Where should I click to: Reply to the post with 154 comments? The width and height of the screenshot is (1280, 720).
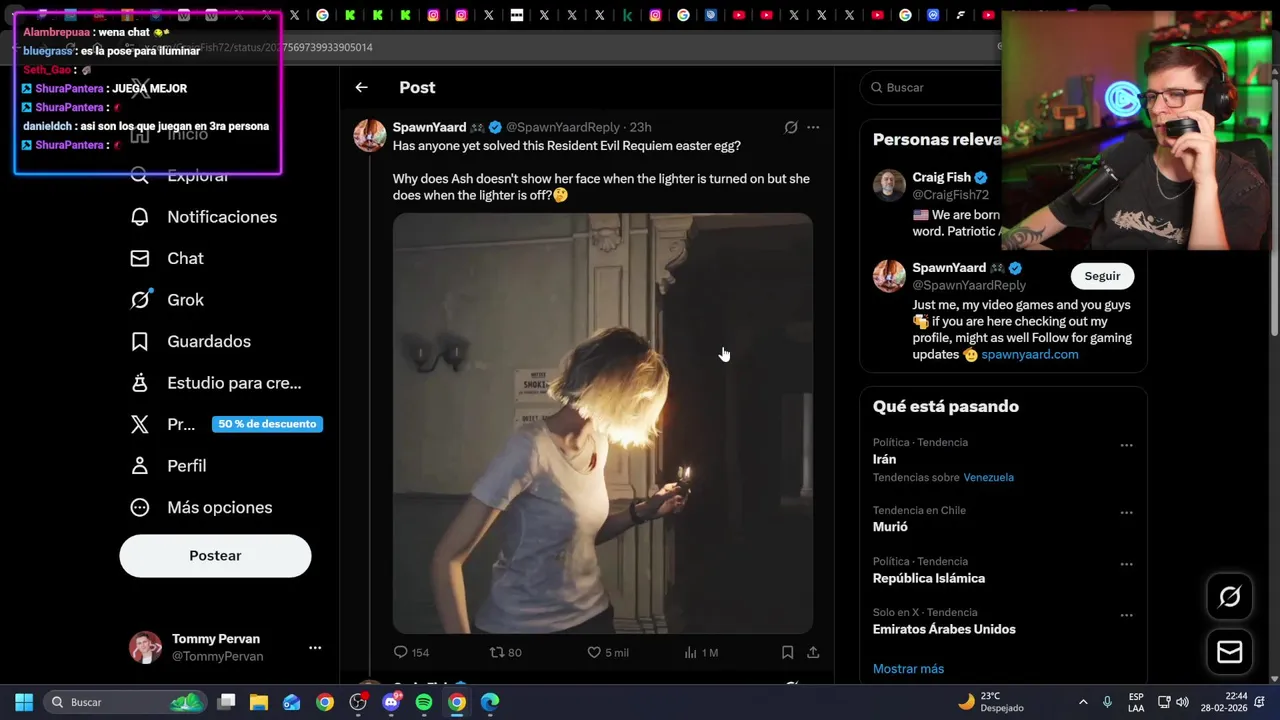pos(411,652)
